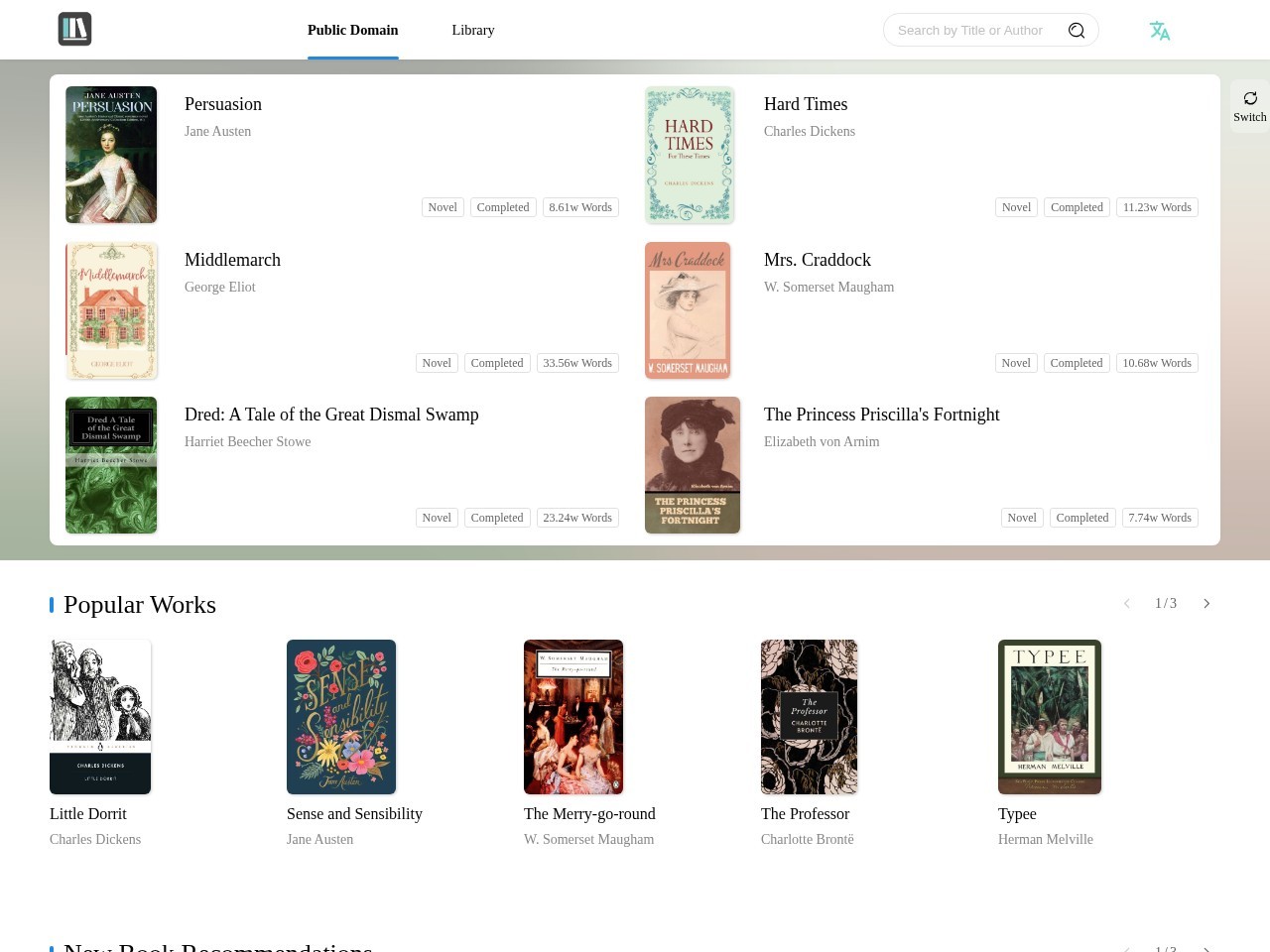The height and width of the screenshot is (952, 1270).
Task: Open the language translation icon
Action: pos(1159,31)
